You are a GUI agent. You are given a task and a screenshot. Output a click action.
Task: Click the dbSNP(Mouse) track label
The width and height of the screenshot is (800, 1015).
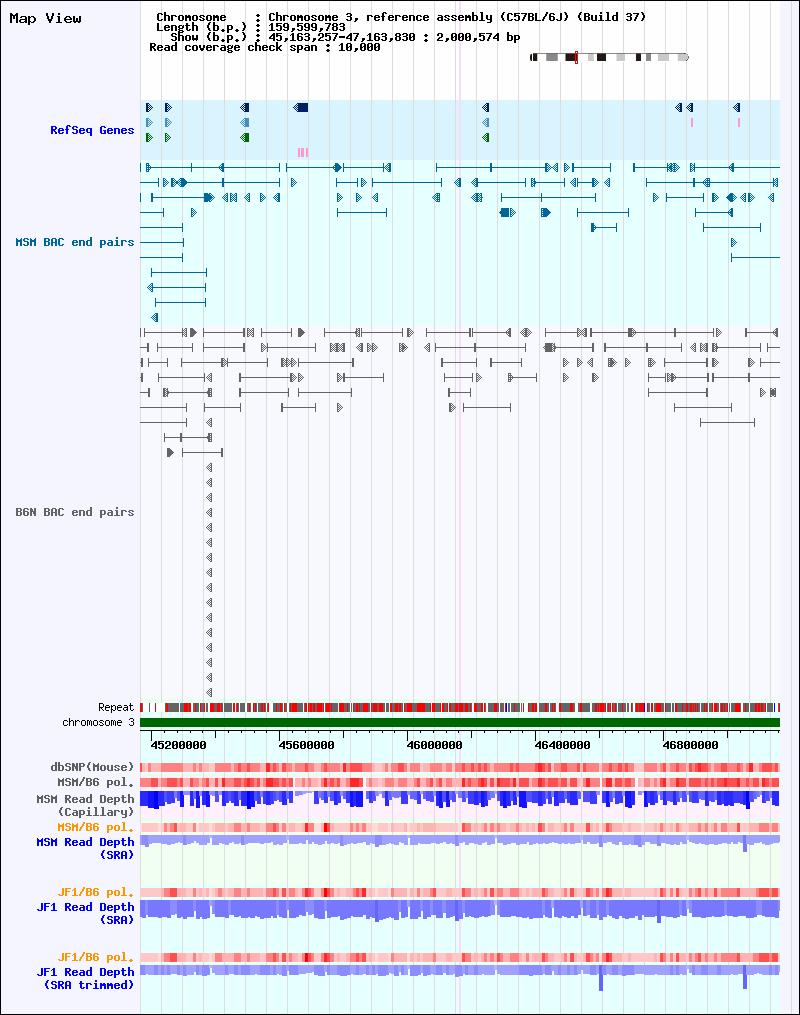pos(92,767)
